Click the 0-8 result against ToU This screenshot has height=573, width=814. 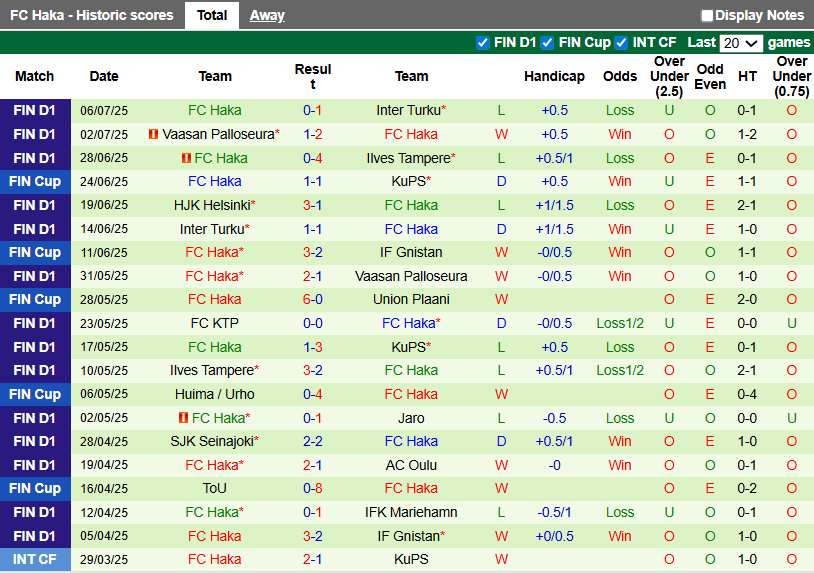pyautogui.click(x=313, y=488)
